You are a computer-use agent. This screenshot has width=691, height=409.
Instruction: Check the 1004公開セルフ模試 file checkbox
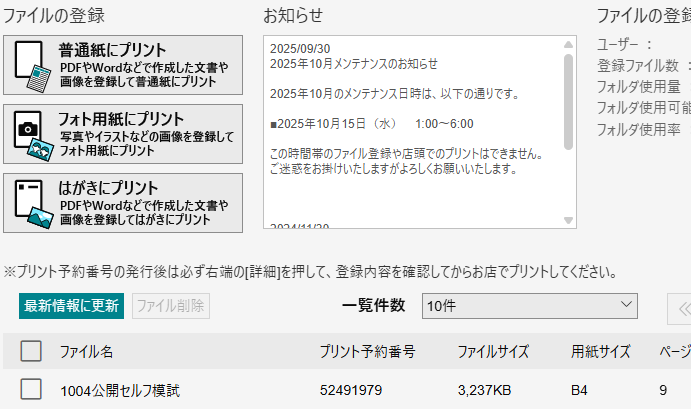[31, 390]
